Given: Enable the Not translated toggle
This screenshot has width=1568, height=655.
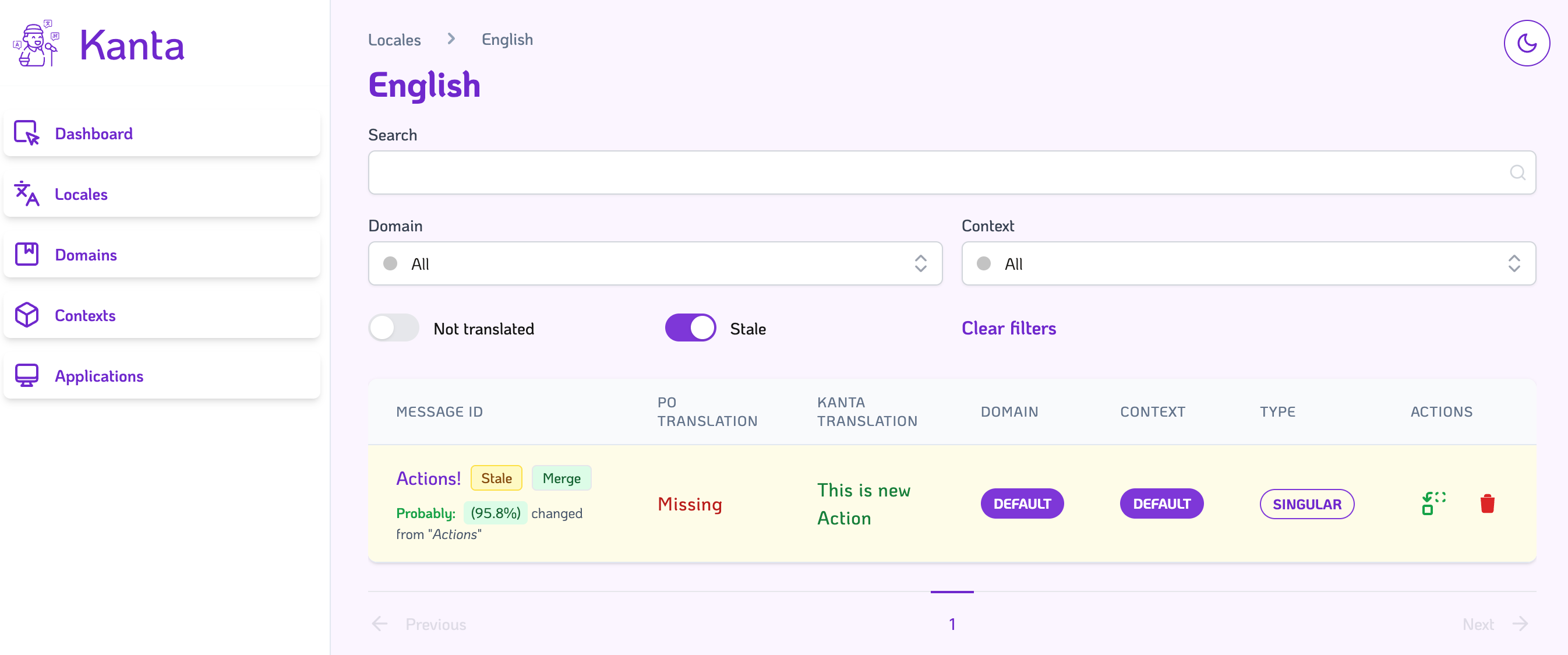Looking at the screenshot, I should coord(394,328).
